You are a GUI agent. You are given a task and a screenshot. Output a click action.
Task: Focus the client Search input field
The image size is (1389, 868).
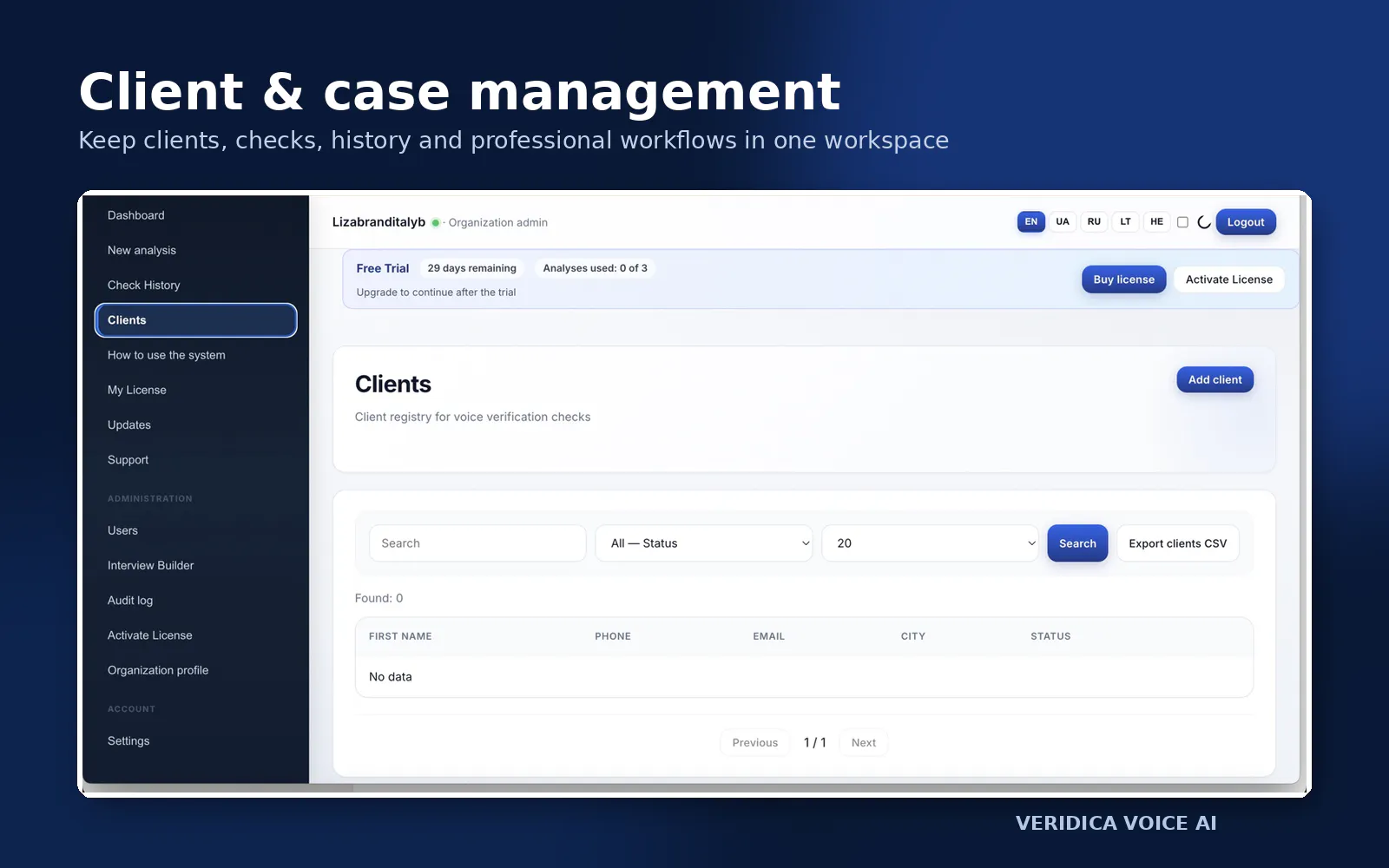[477, 543]
